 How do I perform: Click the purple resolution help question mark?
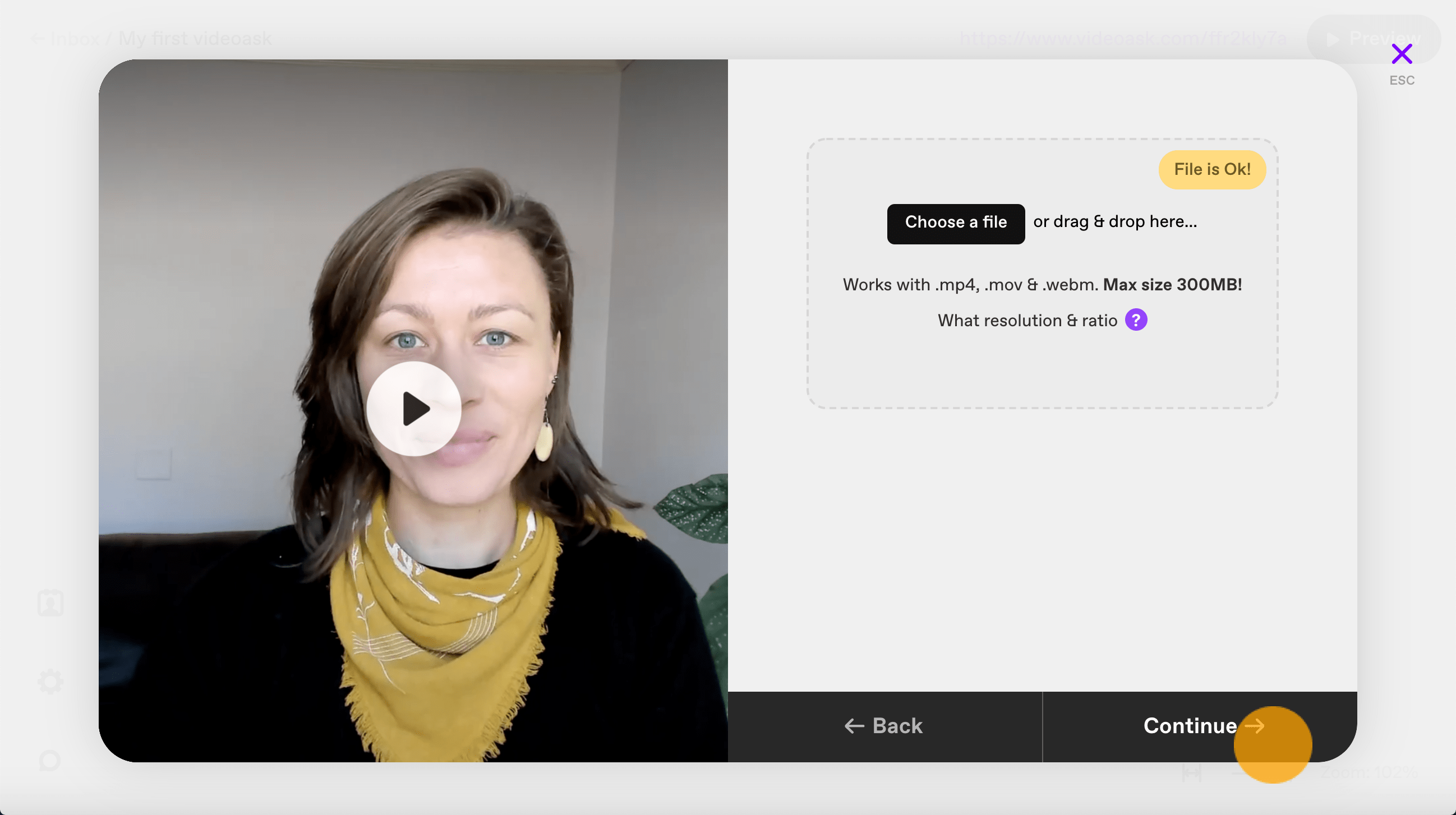[1136, 319]
